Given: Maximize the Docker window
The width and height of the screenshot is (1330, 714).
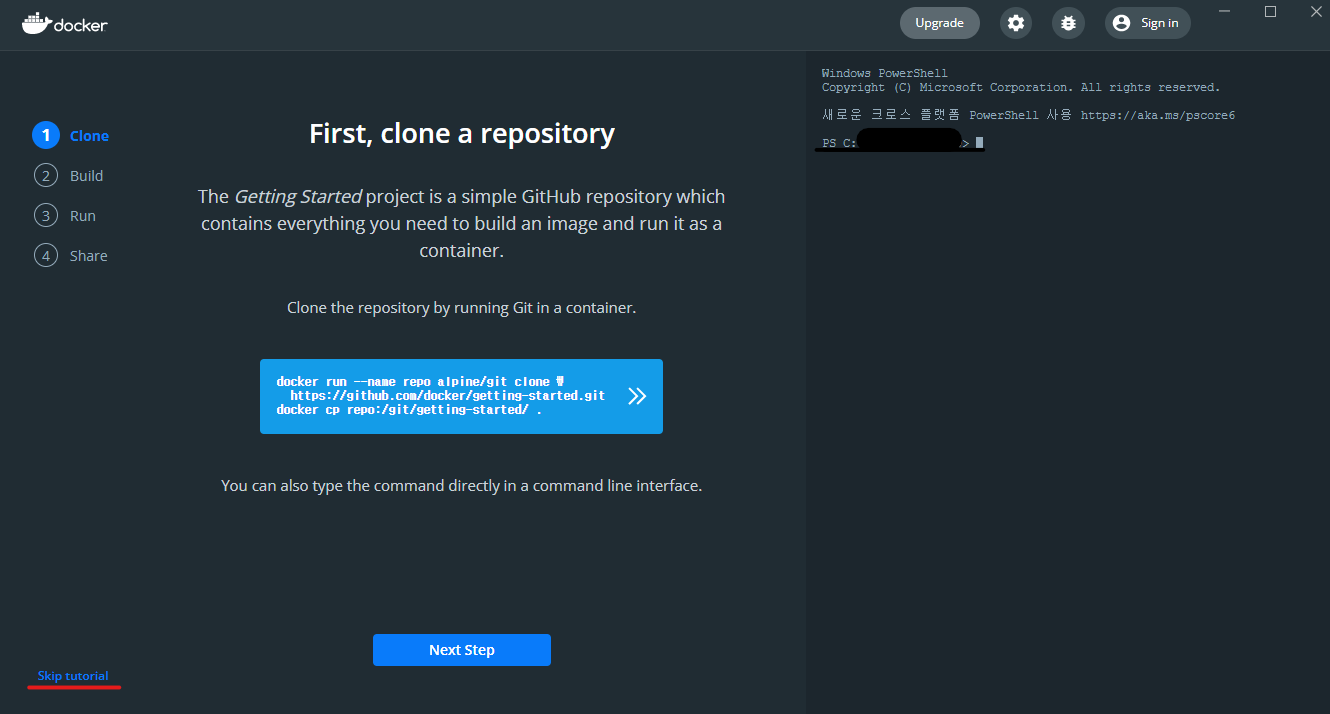Looking at the screenshot, I should coord(1270,11).
